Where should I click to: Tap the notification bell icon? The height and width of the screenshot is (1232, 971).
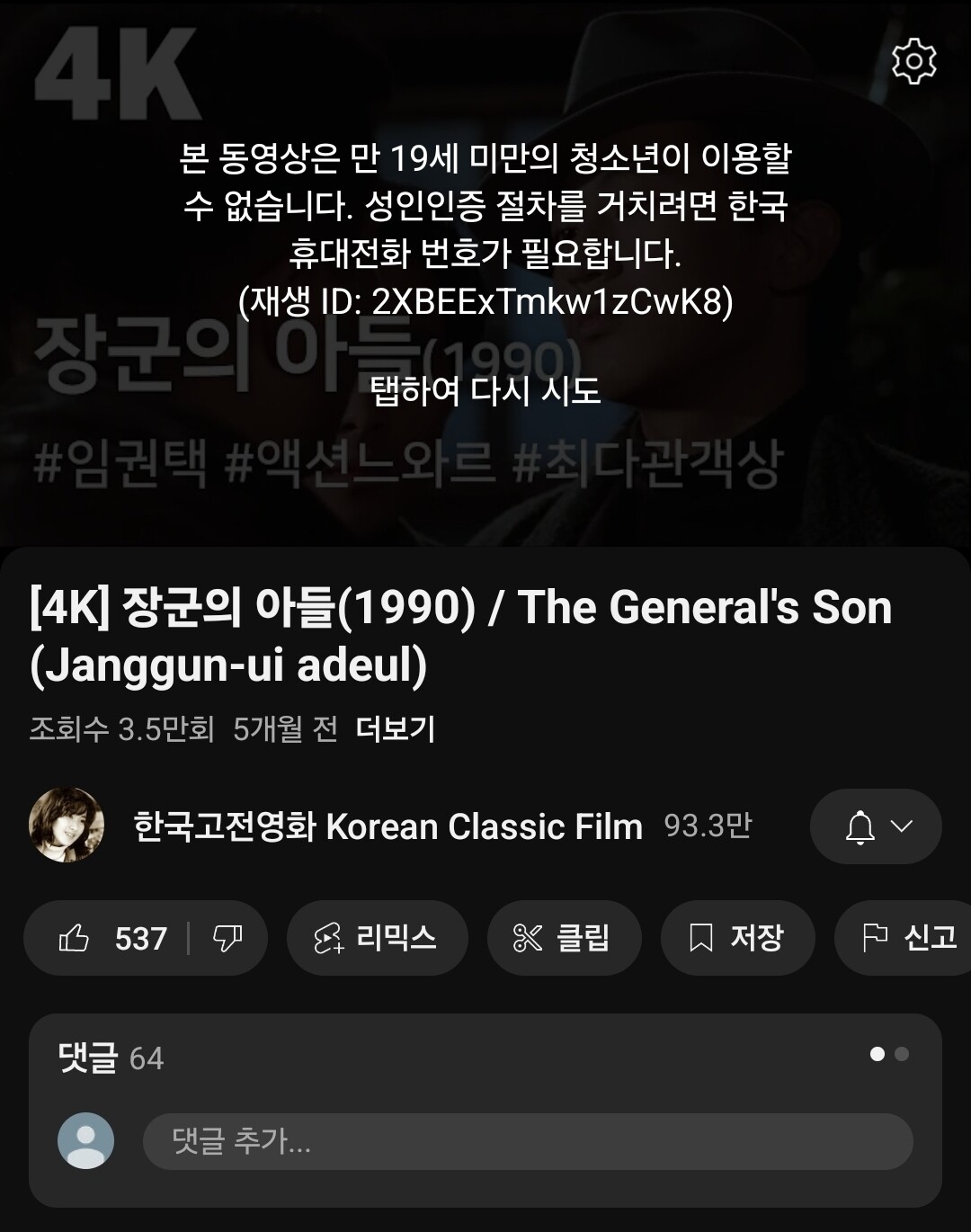(x=860, y=826)
